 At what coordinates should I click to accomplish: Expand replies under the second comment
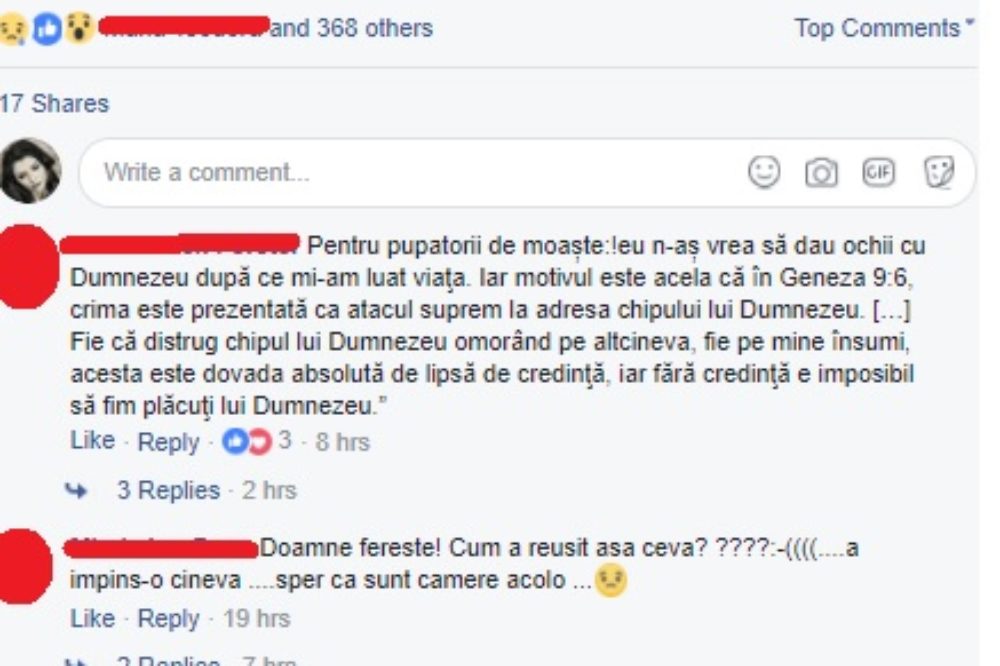[x=168, y=660]
